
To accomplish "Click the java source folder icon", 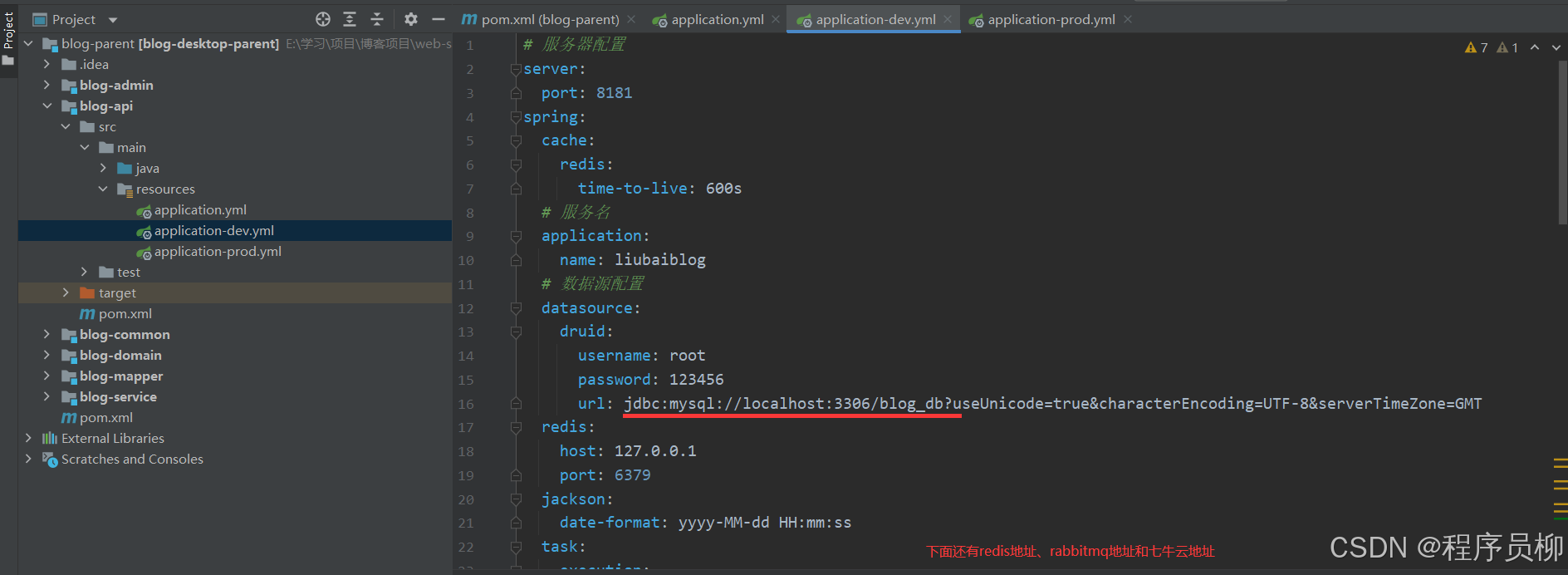I will click(125, 168).
